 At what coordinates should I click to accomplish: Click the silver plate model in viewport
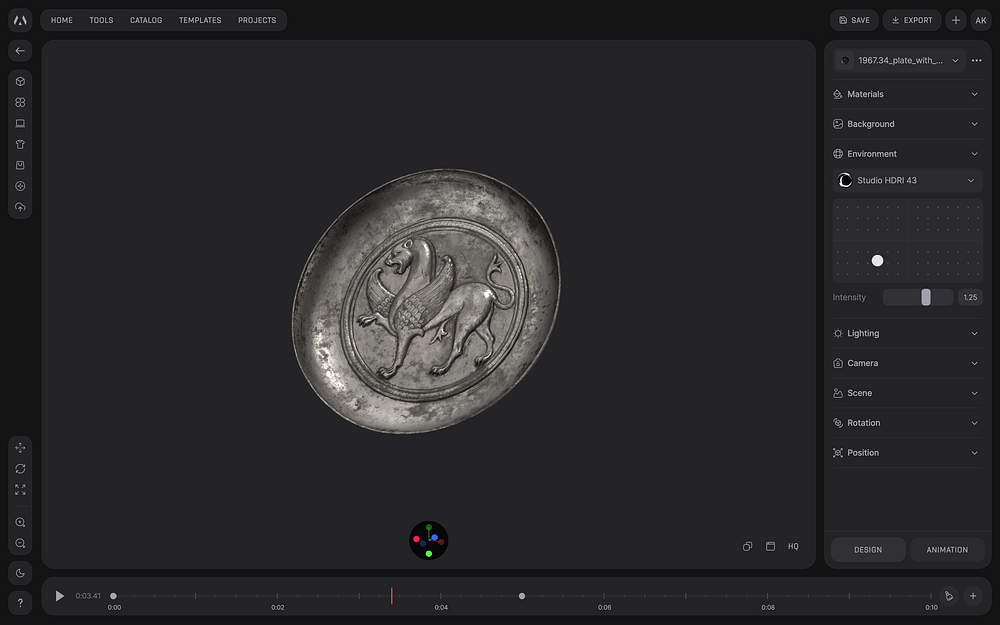426,301
